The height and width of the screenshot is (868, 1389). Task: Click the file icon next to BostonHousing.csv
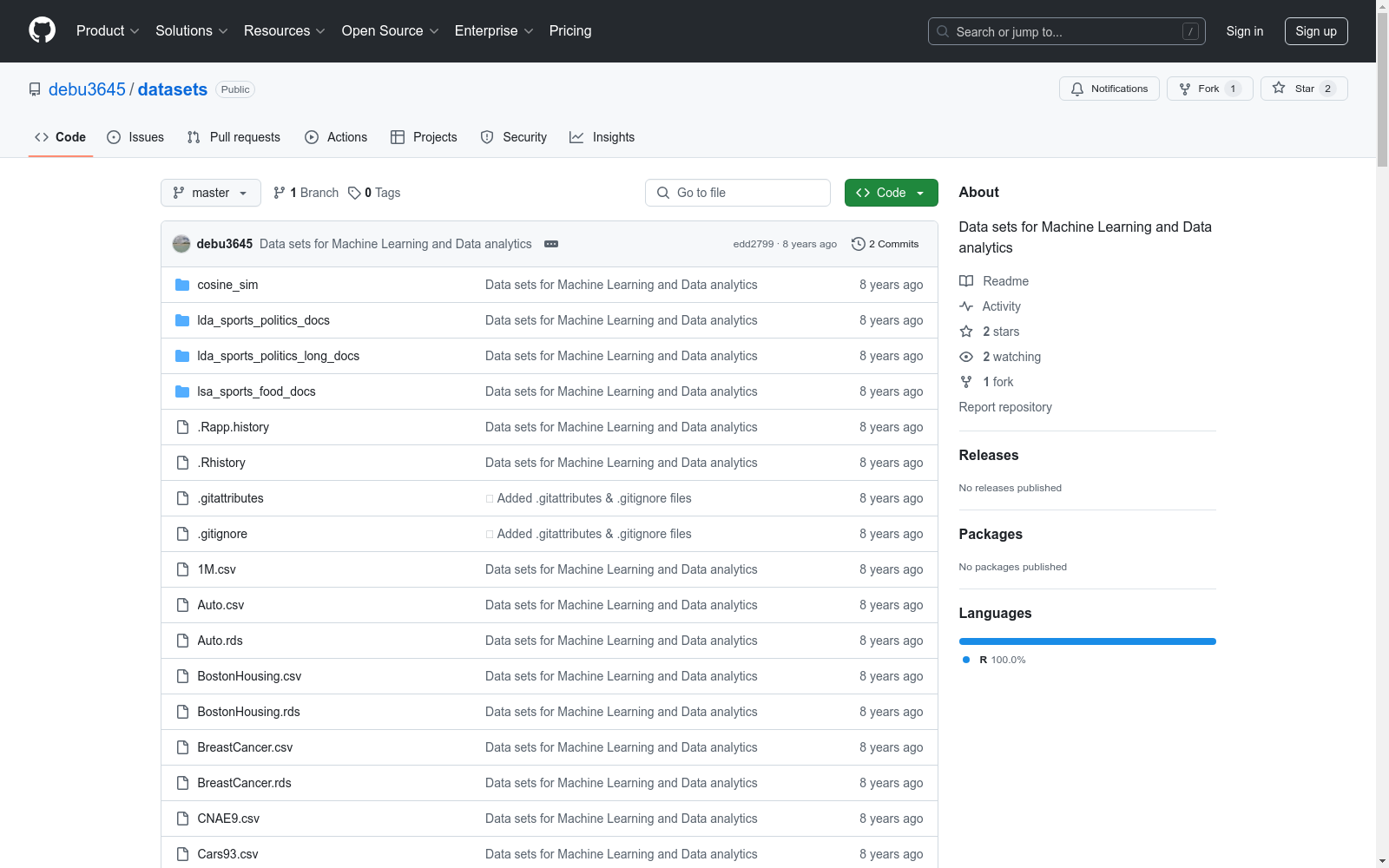pos(182,676)
